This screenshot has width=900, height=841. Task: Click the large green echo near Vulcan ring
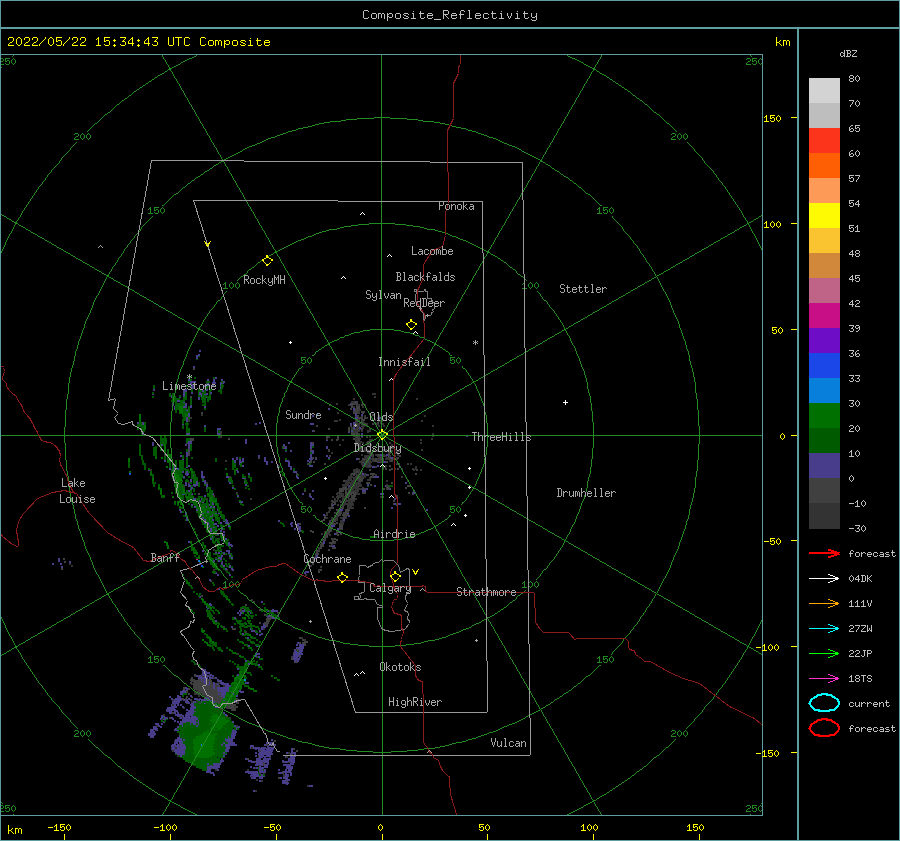click(x=205, y=737)
